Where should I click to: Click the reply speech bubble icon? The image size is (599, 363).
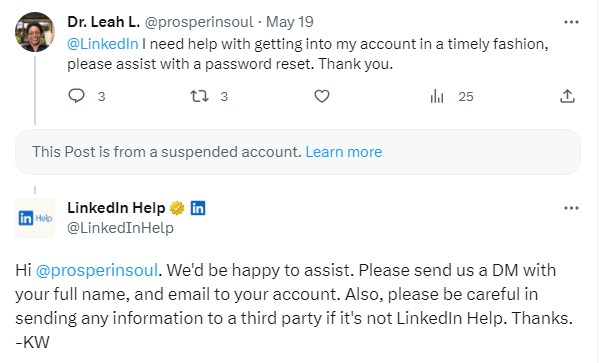[x=76, y=96]
